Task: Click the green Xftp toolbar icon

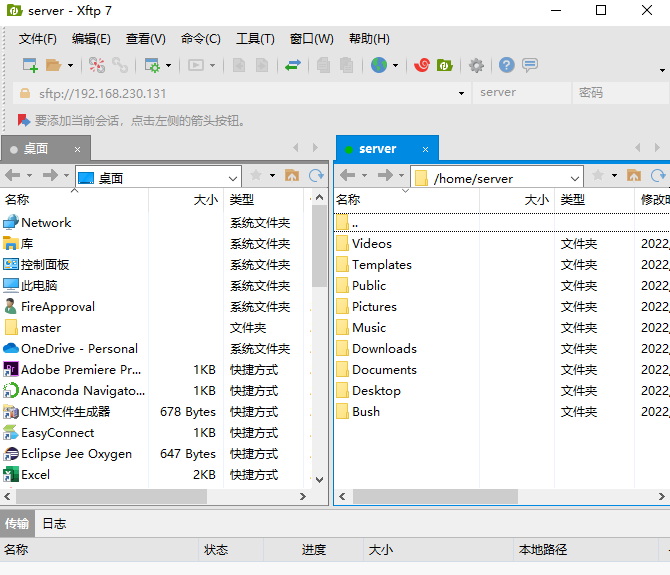Action: 445,65
